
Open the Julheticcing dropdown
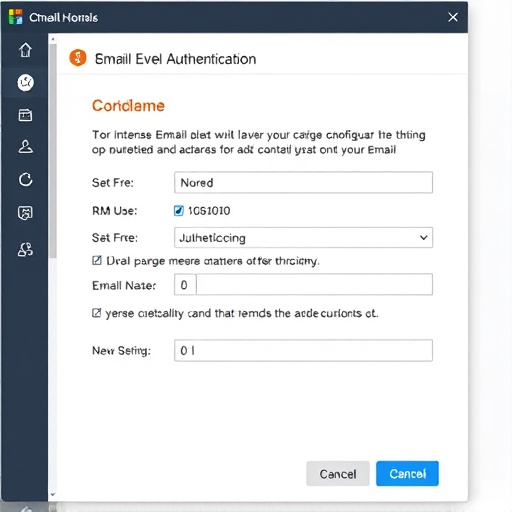point(303,238)
